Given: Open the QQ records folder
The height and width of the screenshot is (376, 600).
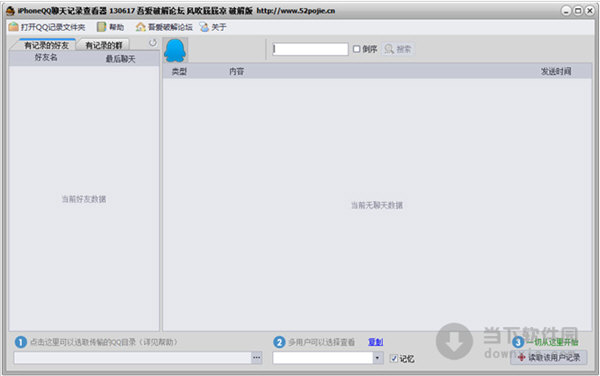Looking at the screenshot, I should pyautogui.click(x=47, y=27).
